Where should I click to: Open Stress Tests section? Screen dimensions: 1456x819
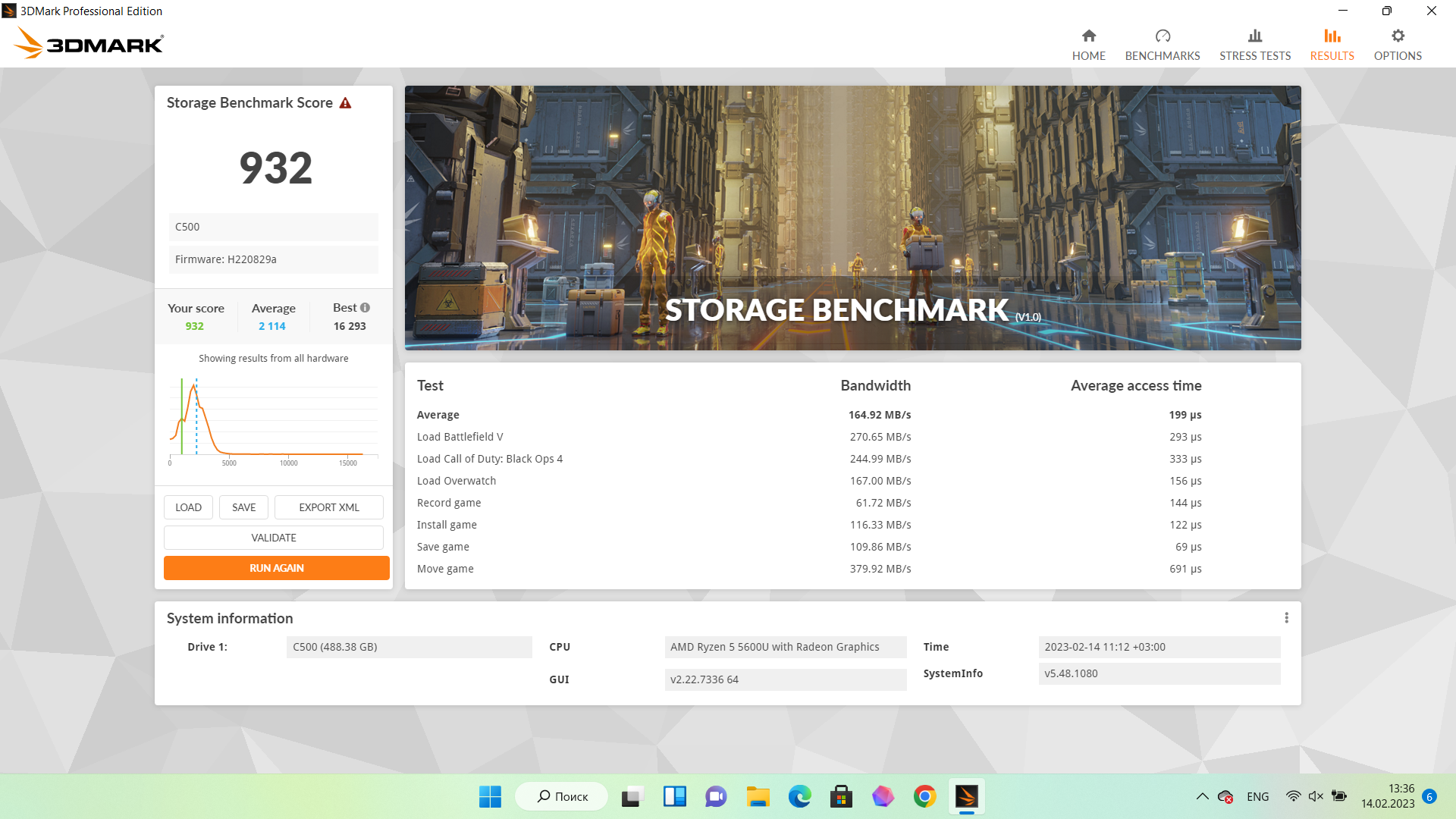point(1254,45)
